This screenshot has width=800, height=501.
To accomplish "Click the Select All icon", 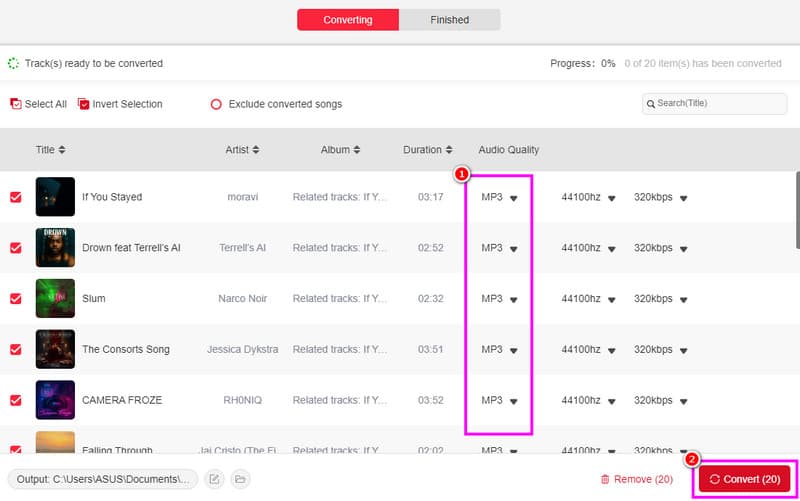I will coord(16,104).
